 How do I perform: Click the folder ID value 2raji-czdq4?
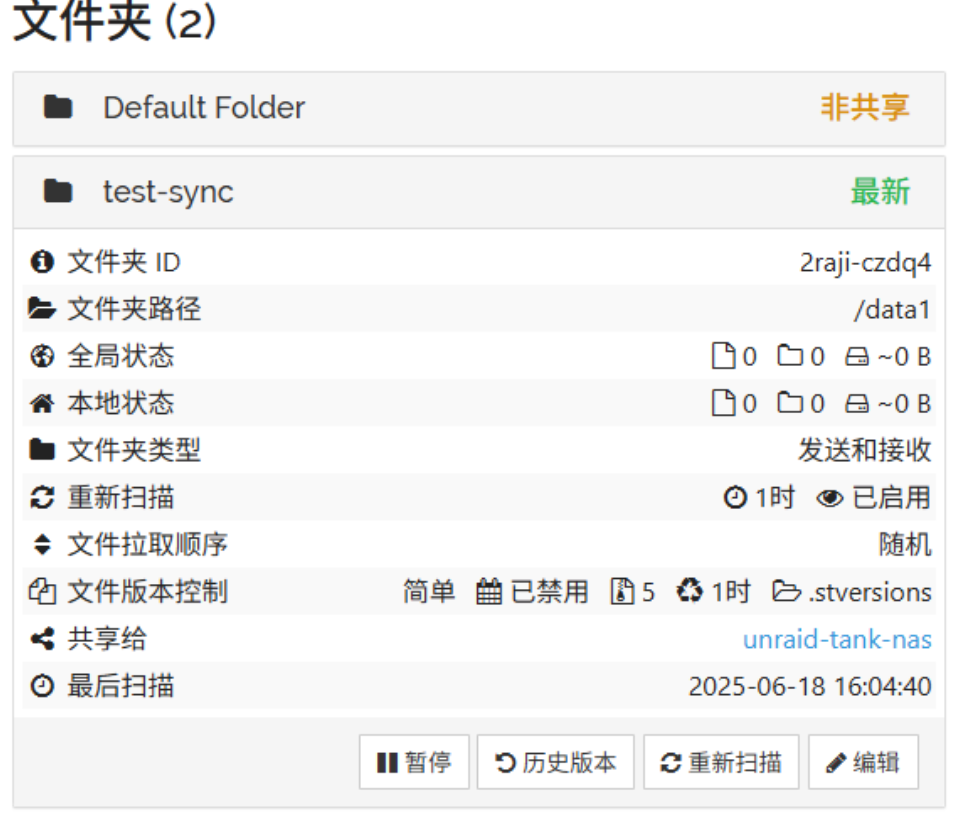click(865, 263)
